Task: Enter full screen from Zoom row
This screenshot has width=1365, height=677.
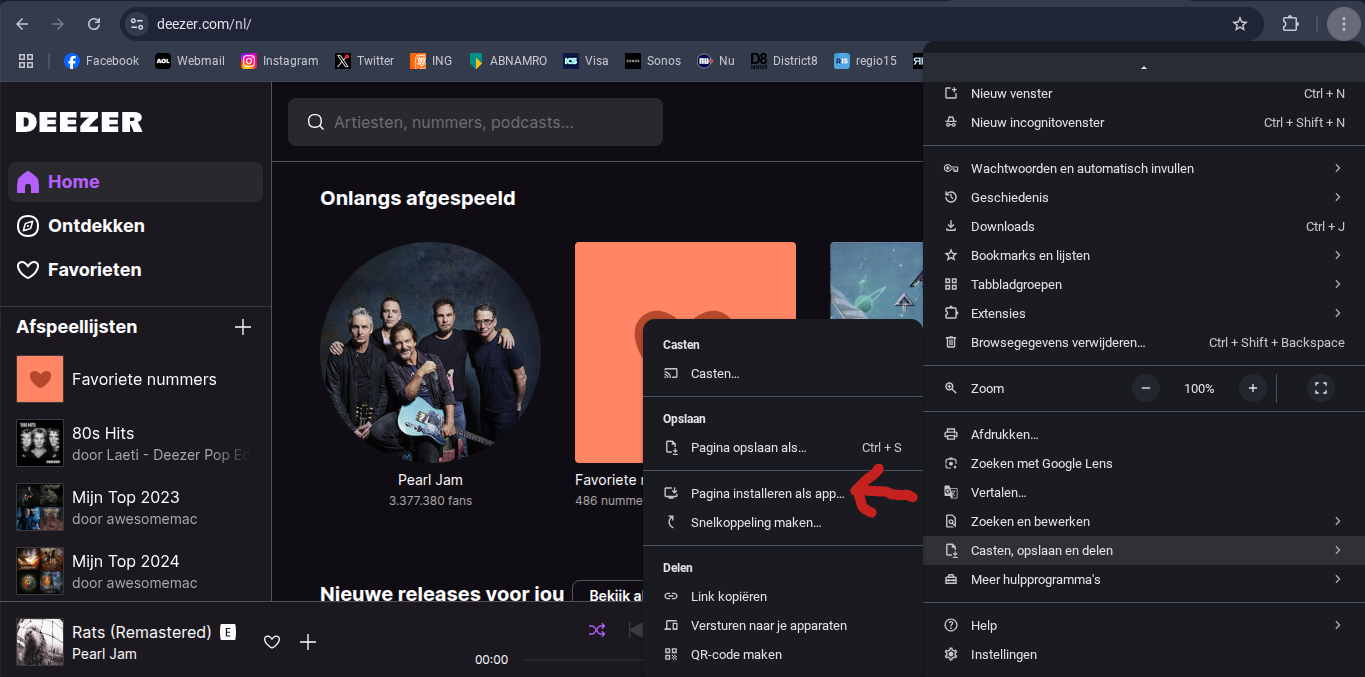Action: coord(1321,388)
